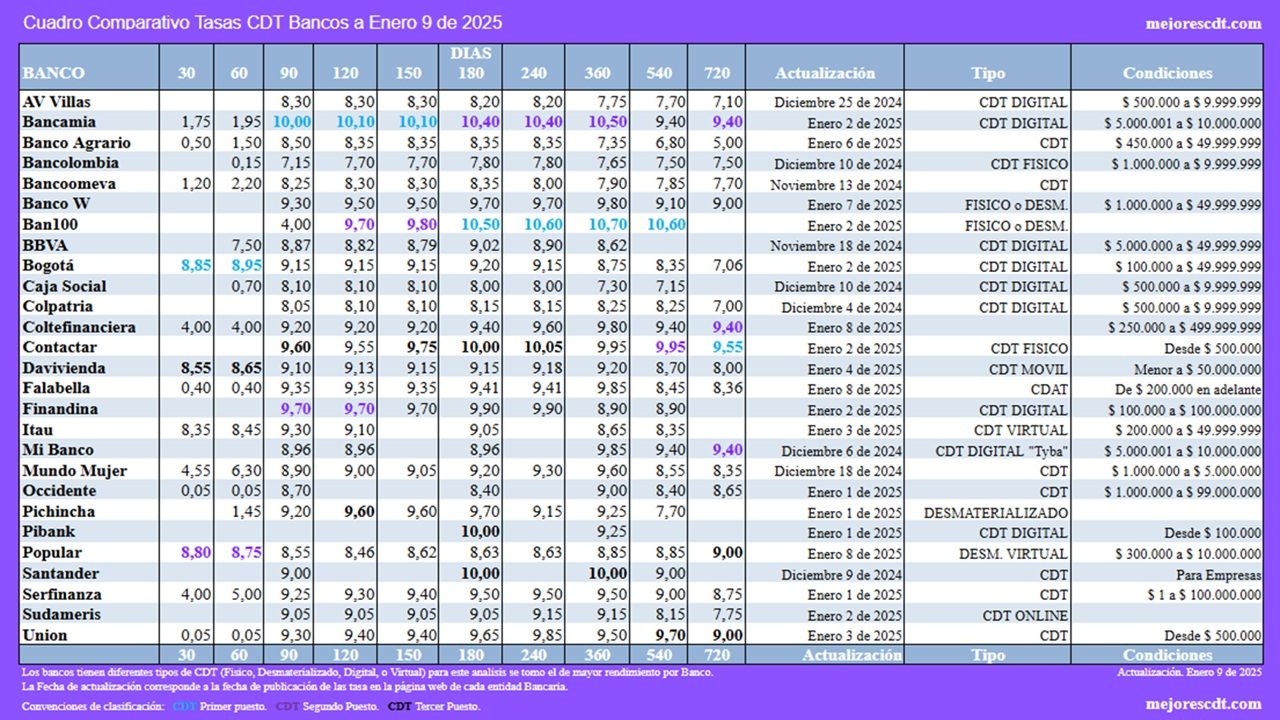Select the Bogotá bank name
This screenshot has height=720, width=1280.
point(47,266)
